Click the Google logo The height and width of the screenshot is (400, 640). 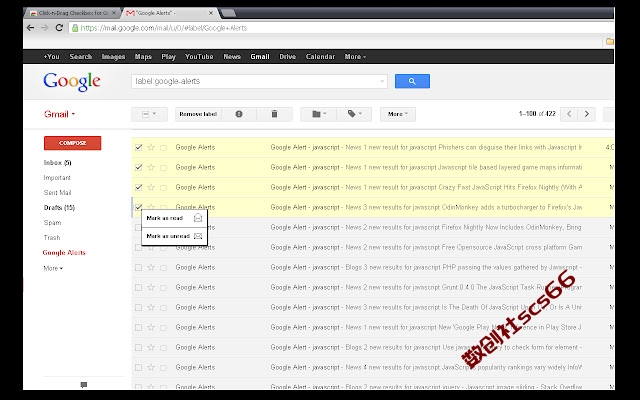72,82
